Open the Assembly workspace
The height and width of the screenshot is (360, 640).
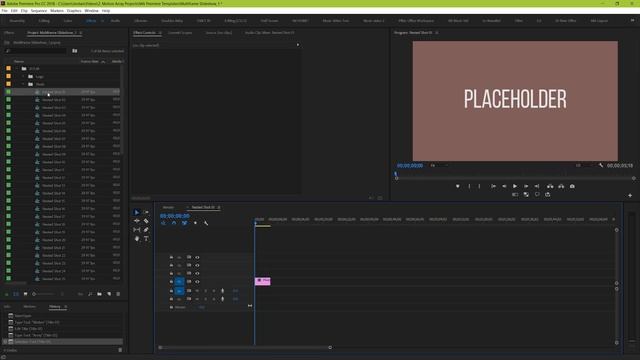[17, 20]
